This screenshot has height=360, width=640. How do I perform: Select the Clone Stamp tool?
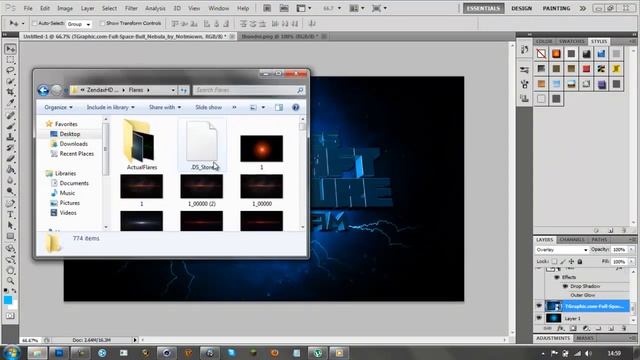click(x=11, y=137)
